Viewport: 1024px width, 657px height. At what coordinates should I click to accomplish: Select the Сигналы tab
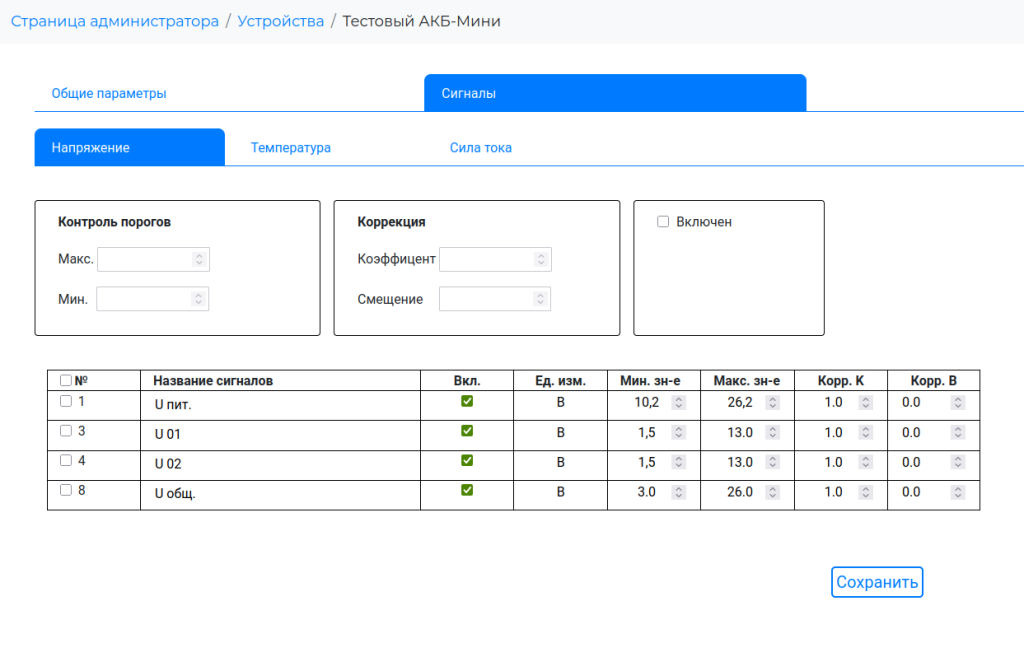point(615,93)
